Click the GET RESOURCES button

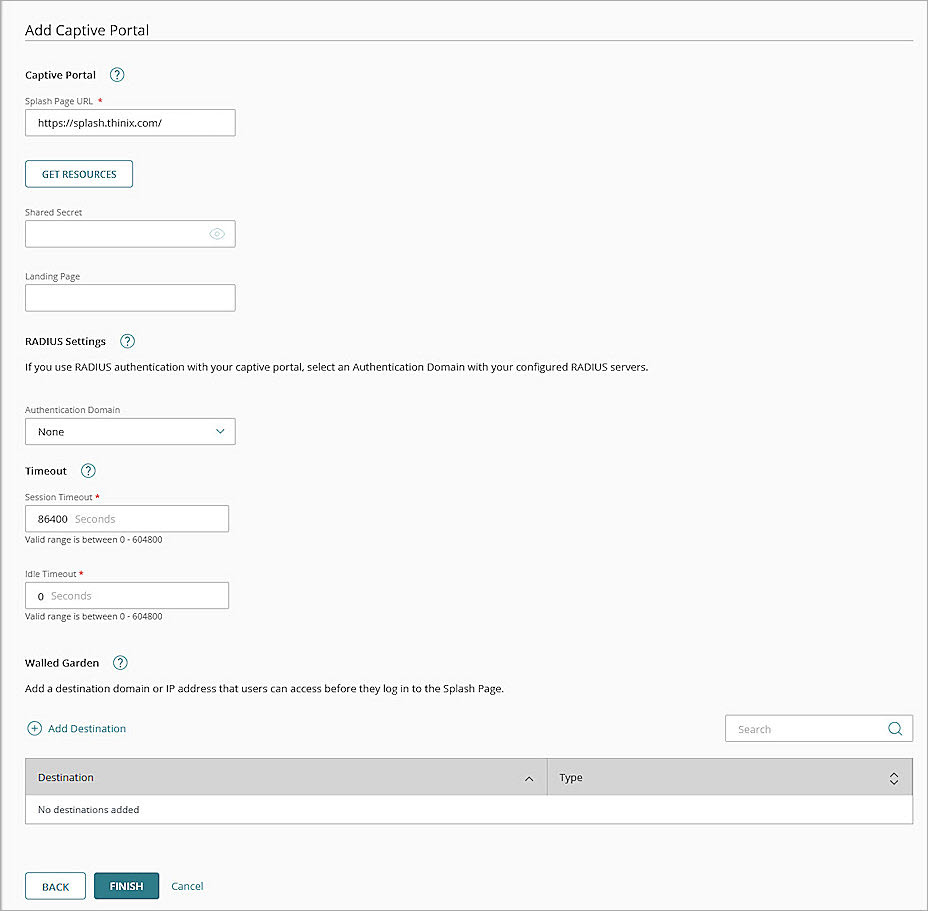(78, 173)
